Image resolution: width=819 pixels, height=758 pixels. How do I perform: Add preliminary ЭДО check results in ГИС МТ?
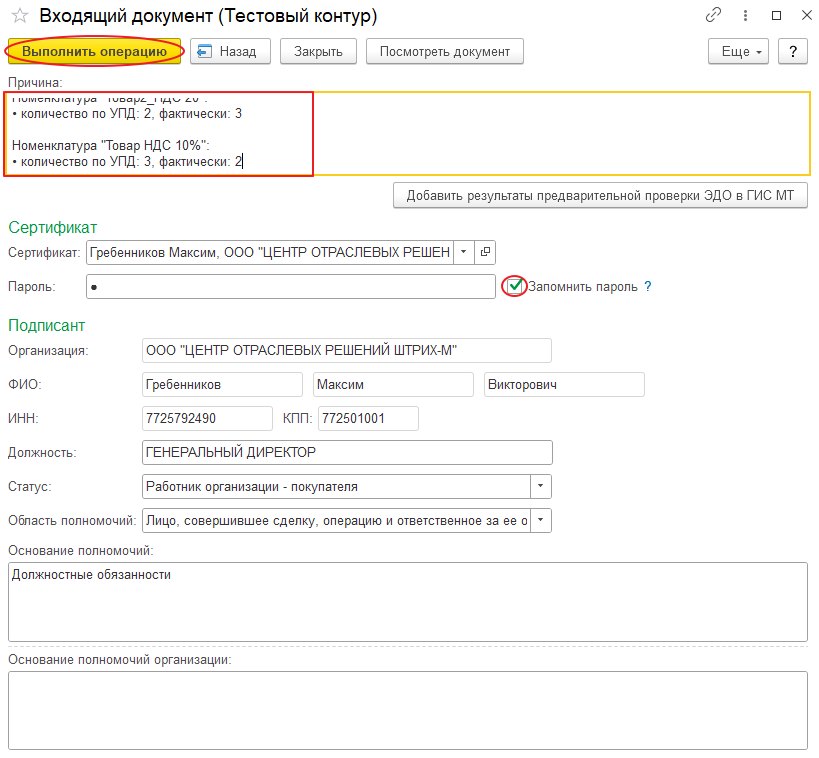point(600,195)
